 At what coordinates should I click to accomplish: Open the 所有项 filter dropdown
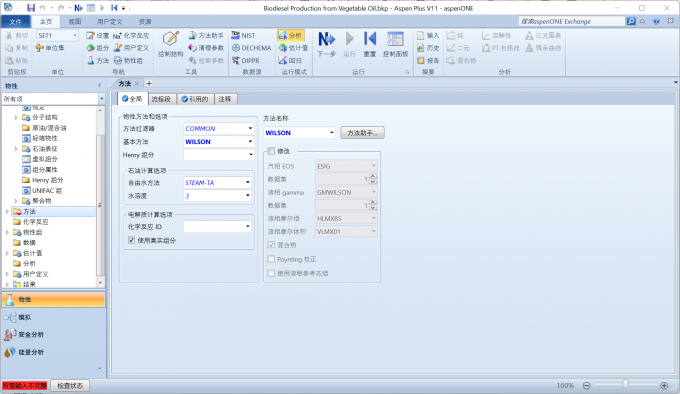pyautogui.click(x=101, y=99)
